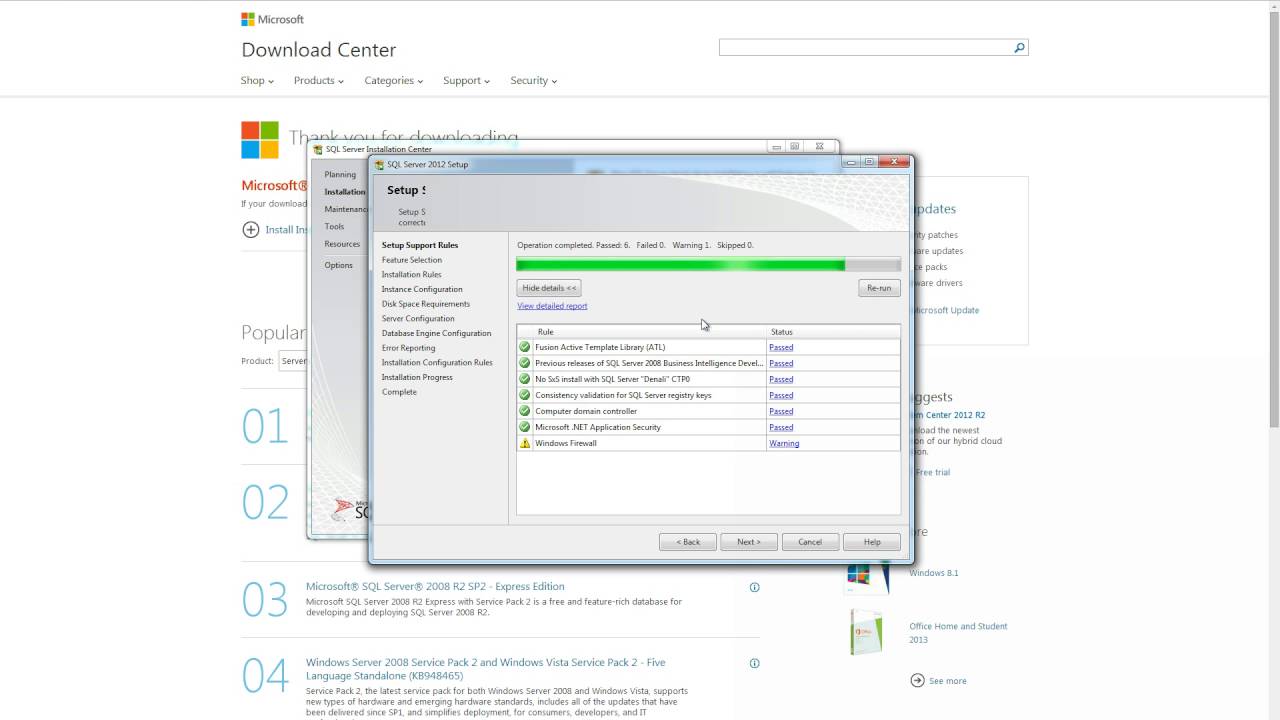The width and height of the screenshot is (1280, 720).
Task: Select Resources in Installation Center sidebar
Action: [342, 244]
